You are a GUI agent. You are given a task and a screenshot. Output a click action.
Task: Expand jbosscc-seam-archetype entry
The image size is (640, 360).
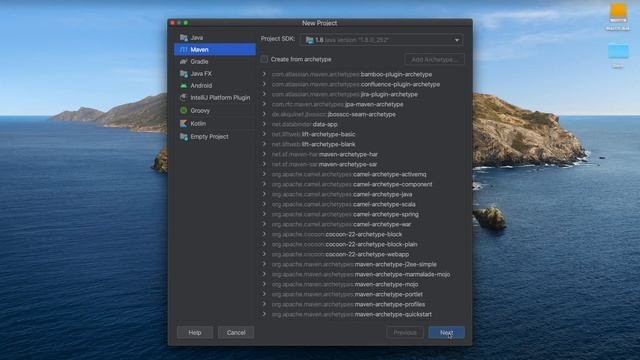264,114
